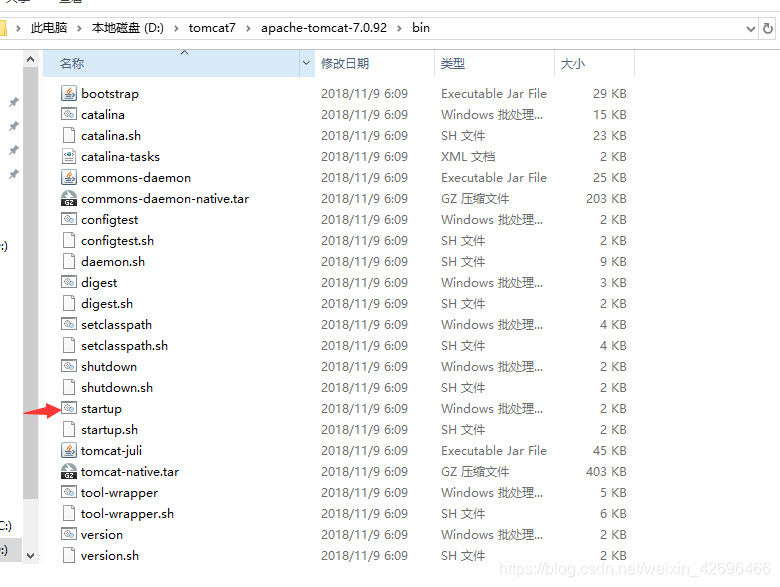780x587 pixels.
Task: Select the daemon.sh file name
Action: [113, 261]
